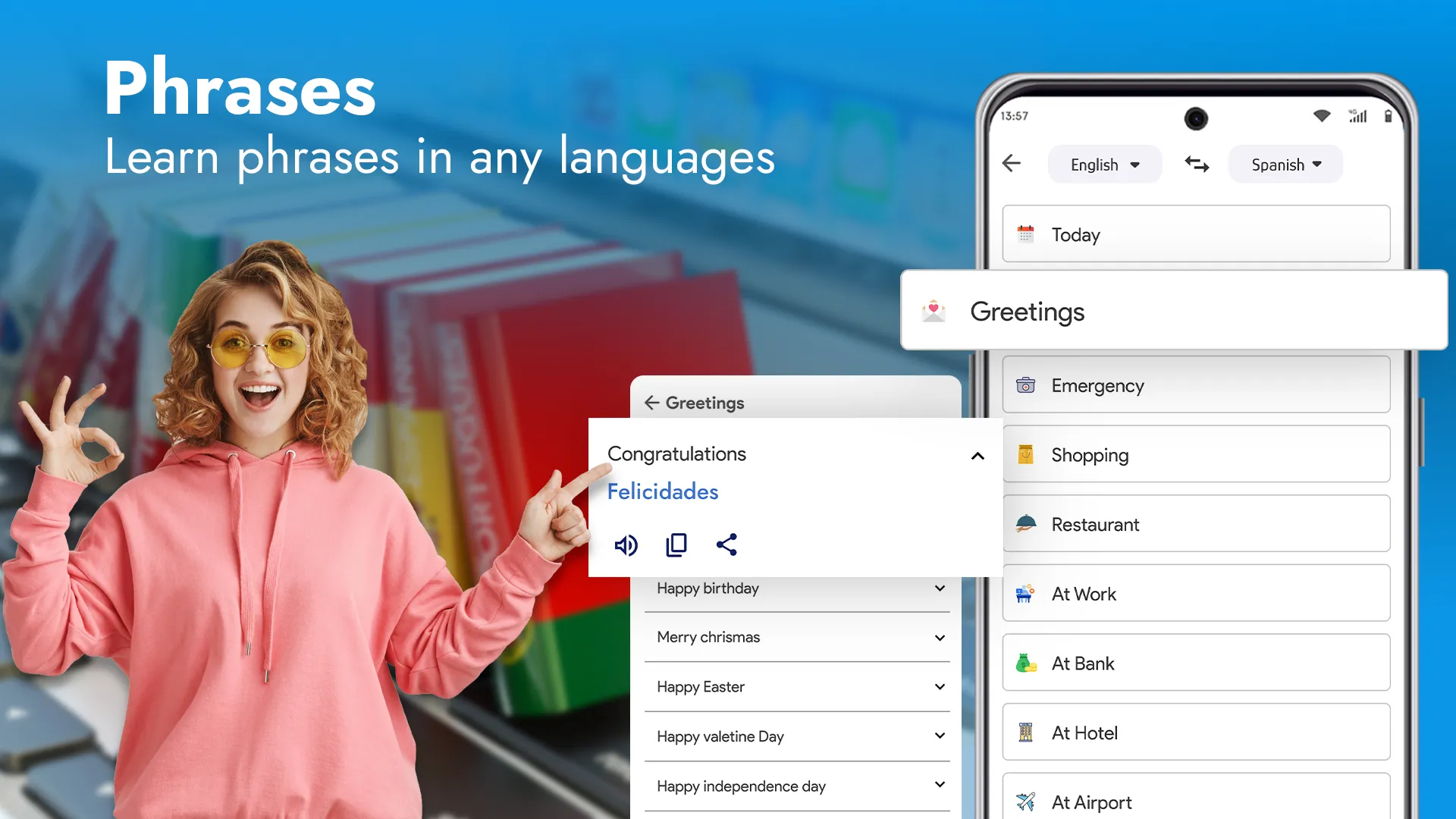Click the At Bank button
The height and width of the screenshot is (819, 1456).
(1195, 663)
